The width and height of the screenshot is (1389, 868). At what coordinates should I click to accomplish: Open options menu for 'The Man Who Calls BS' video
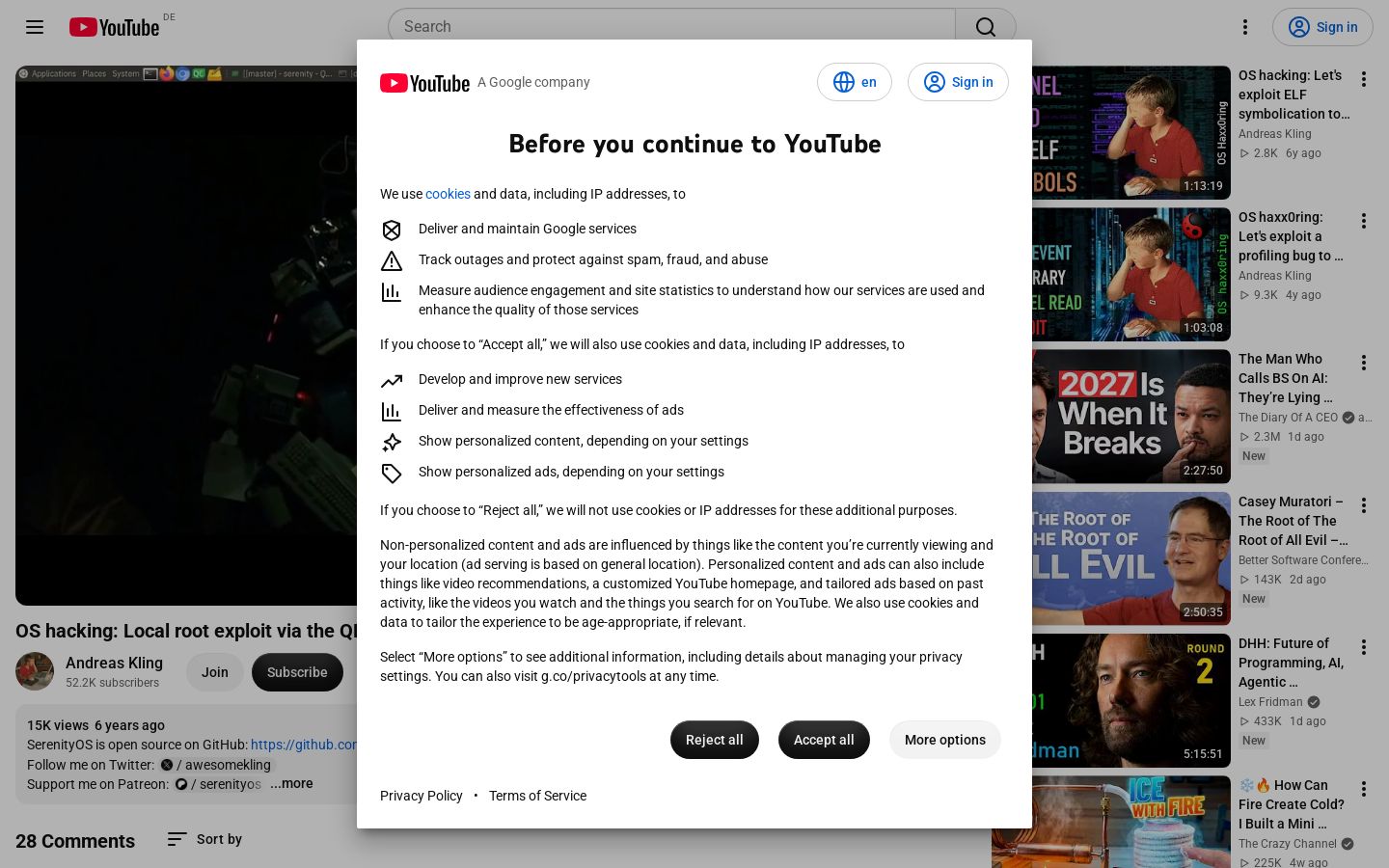coord(1364,363)
